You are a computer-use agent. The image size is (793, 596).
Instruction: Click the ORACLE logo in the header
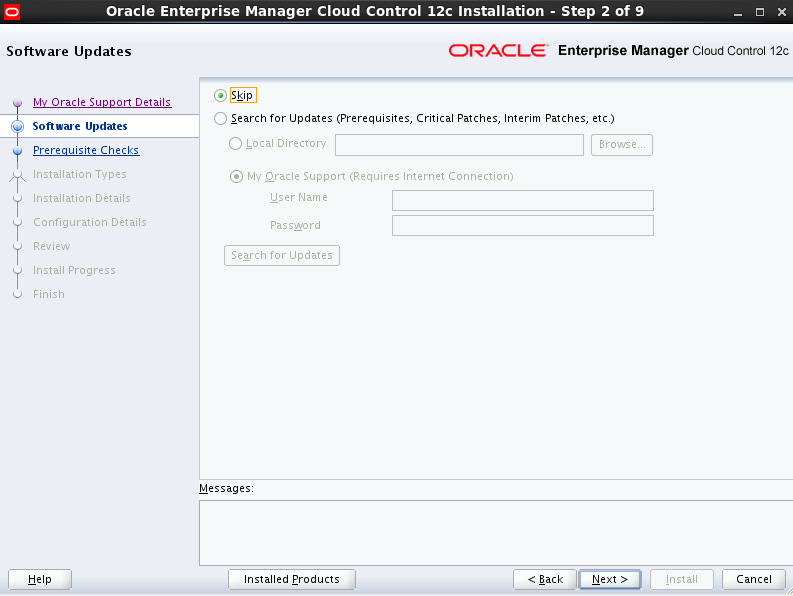pos(498,51)
